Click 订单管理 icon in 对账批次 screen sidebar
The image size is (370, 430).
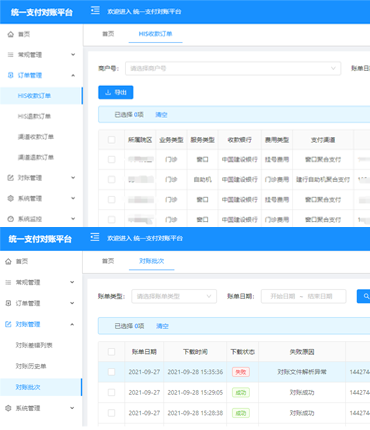pos(9,303)
